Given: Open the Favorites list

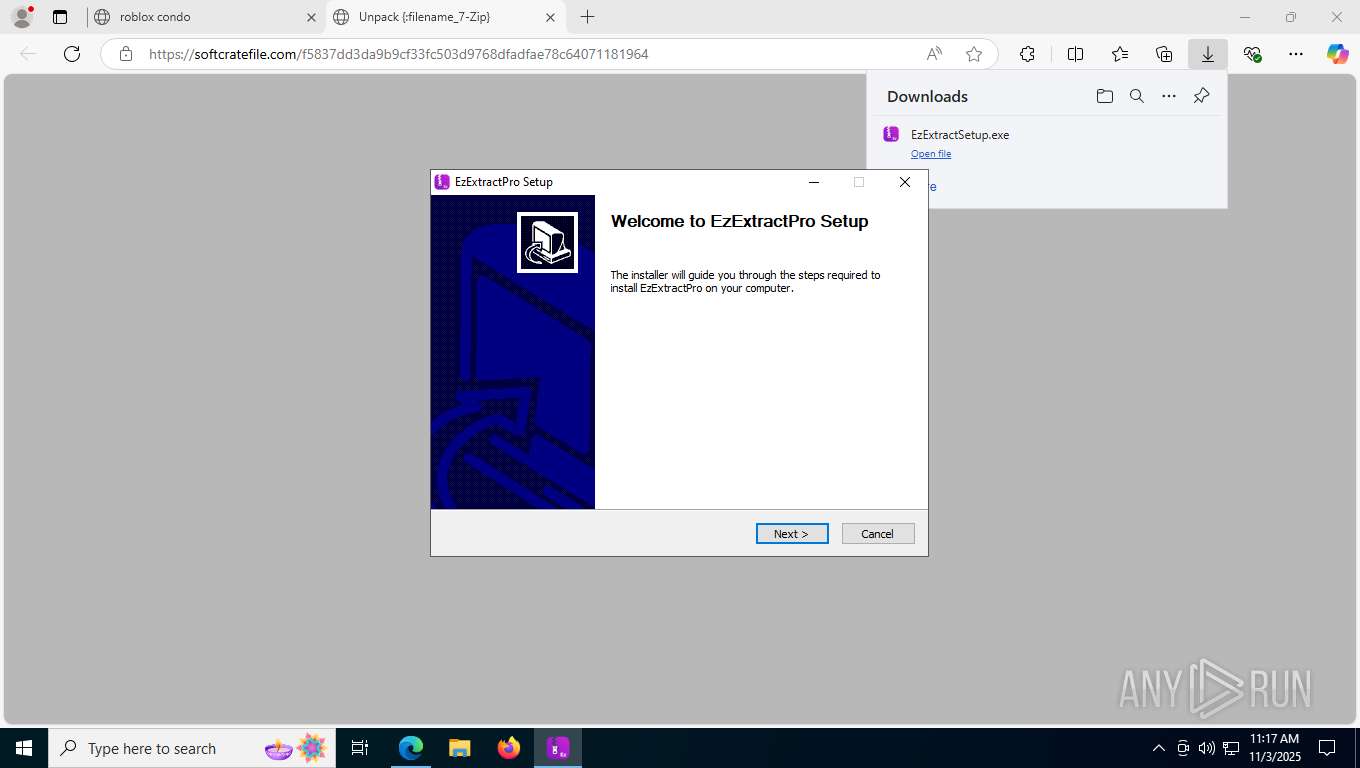Looking at the screenshot, I should [x=1120, y=54].
